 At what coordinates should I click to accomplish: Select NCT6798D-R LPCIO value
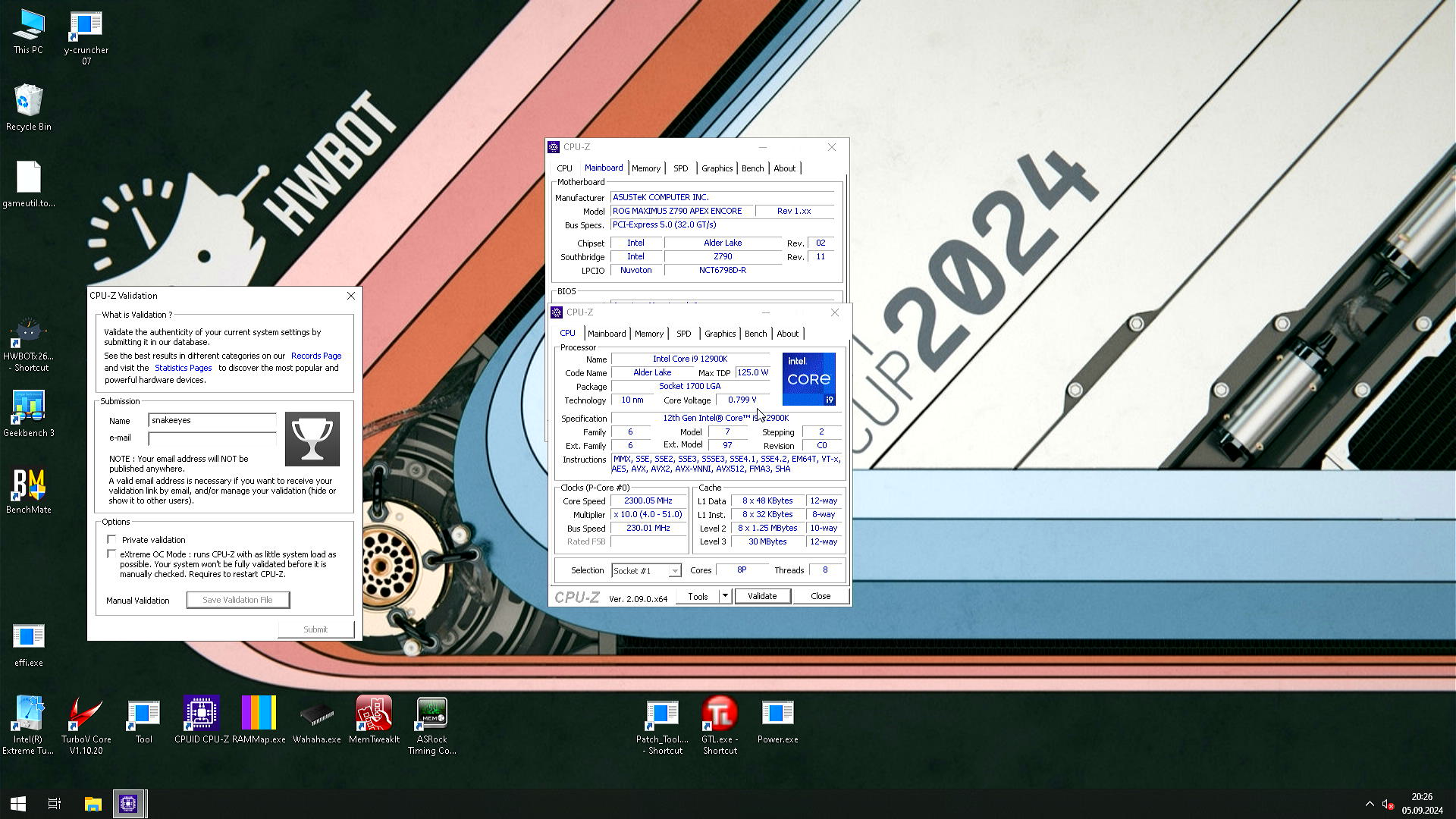723,270
